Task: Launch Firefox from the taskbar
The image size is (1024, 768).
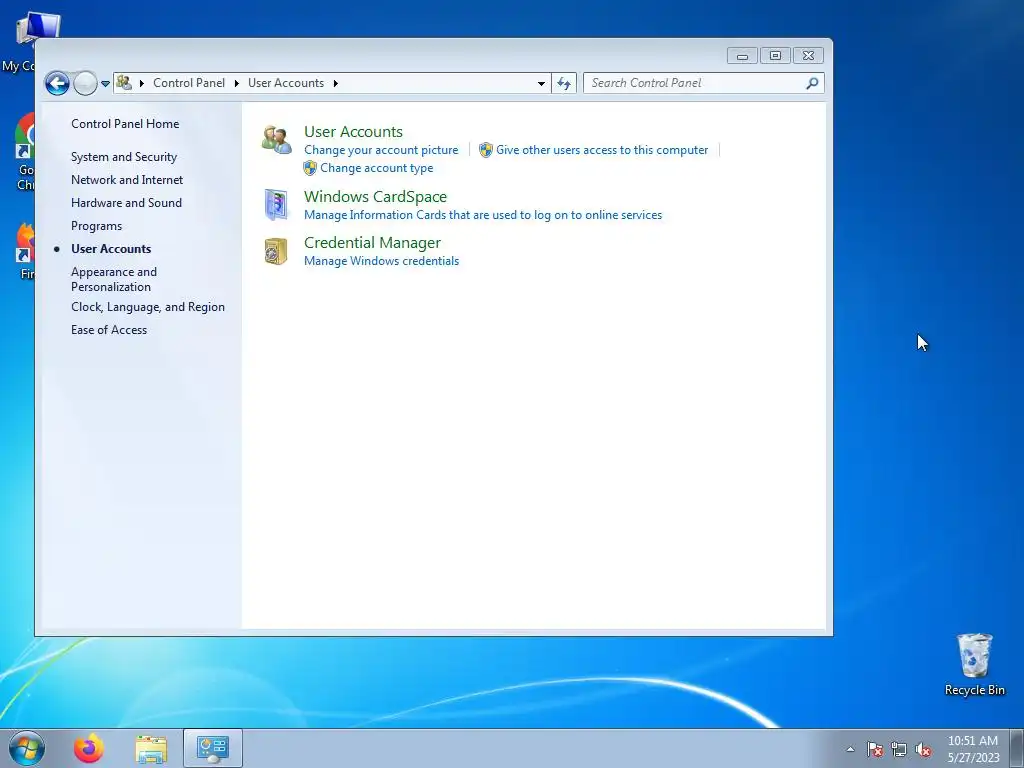Action: point(89,748)
